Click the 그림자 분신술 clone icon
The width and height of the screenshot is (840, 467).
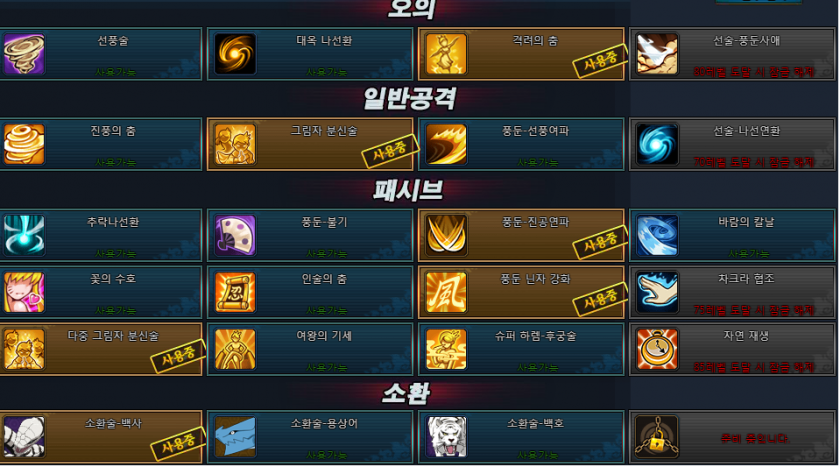pos(235,145)
